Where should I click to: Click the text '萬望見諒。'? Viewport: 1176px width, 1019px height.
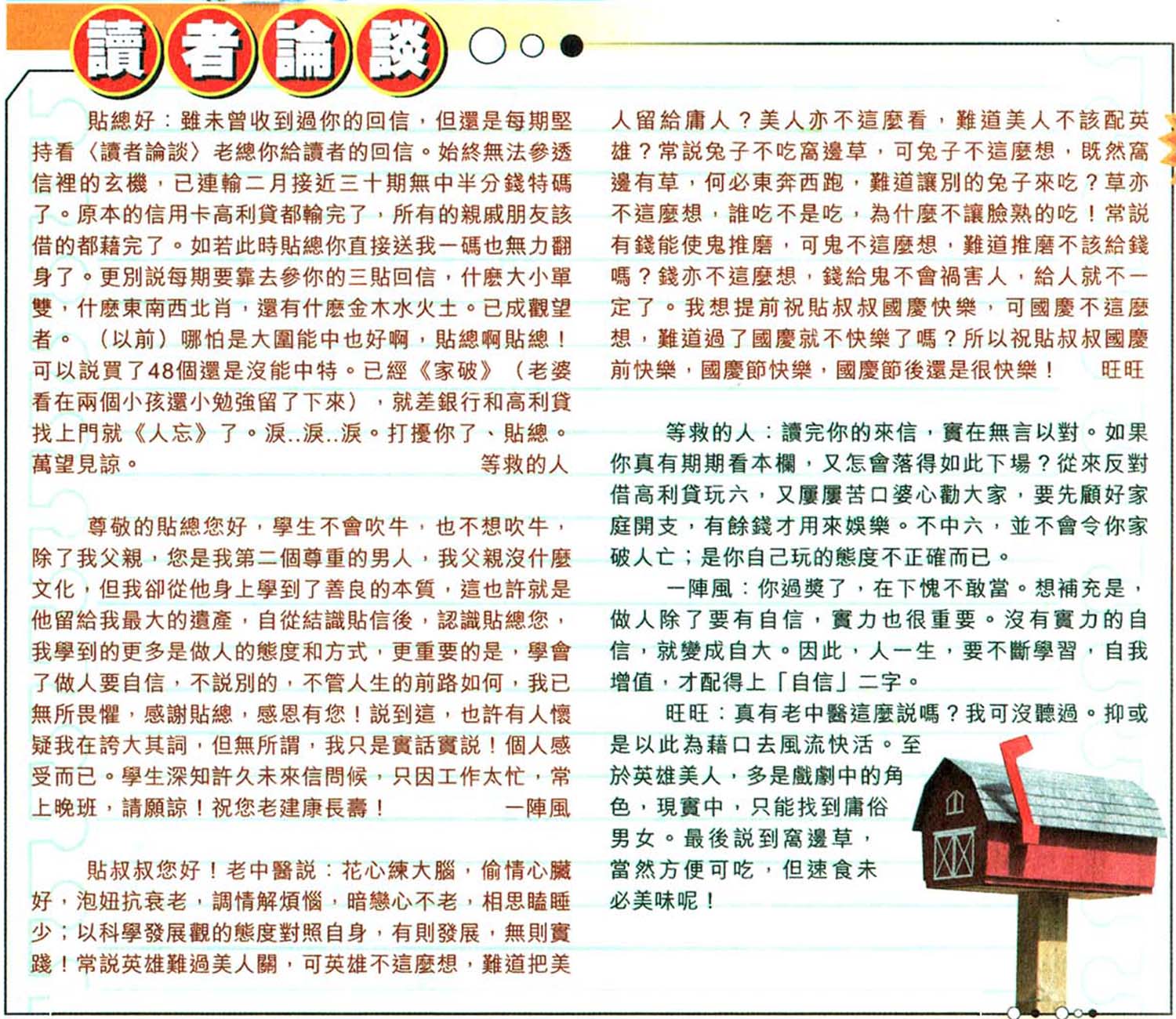tap(86, 464)
